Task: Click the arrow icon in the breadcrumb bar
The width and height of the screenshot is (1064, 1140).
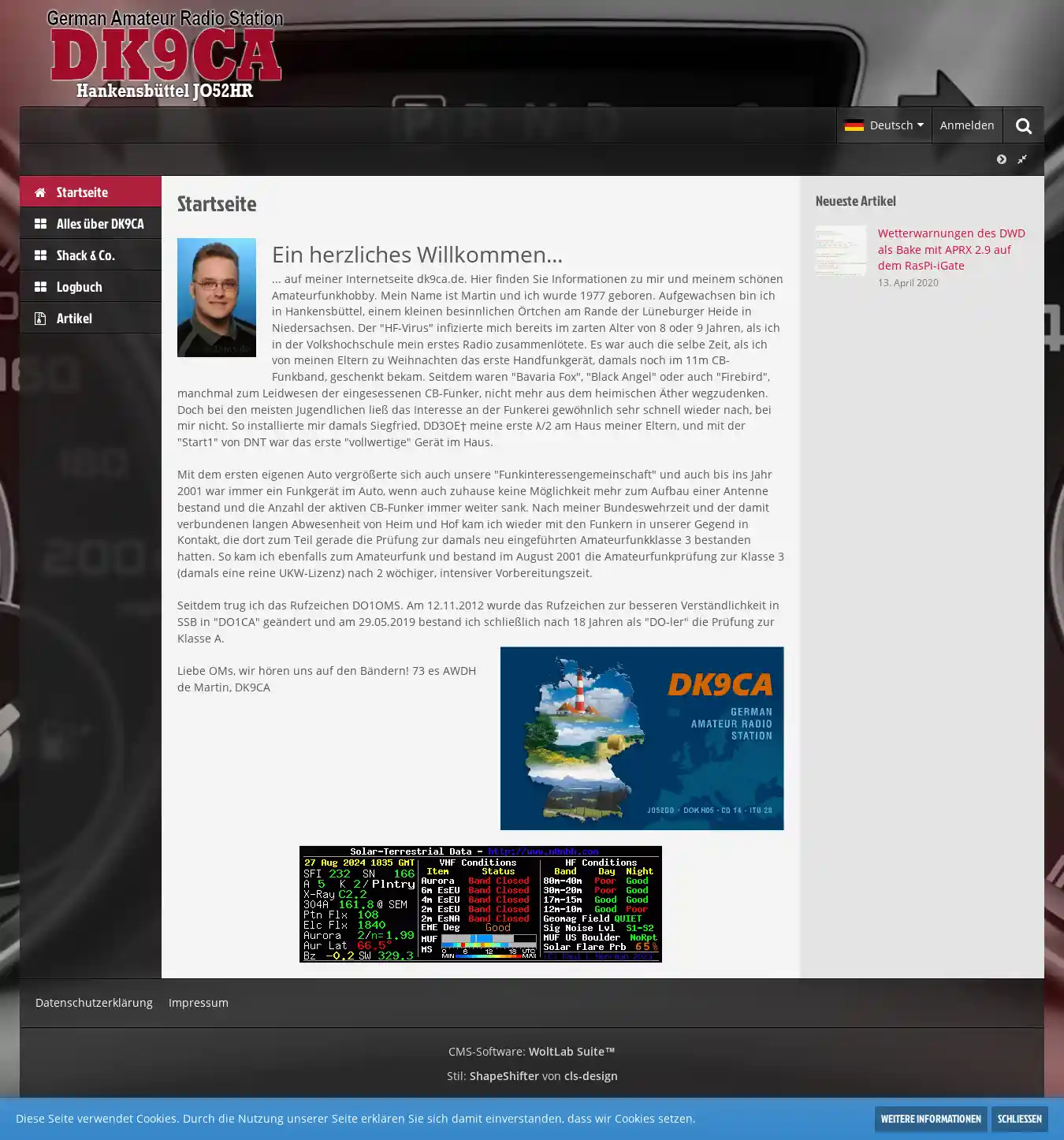Action: click(x=1001, y=159)
